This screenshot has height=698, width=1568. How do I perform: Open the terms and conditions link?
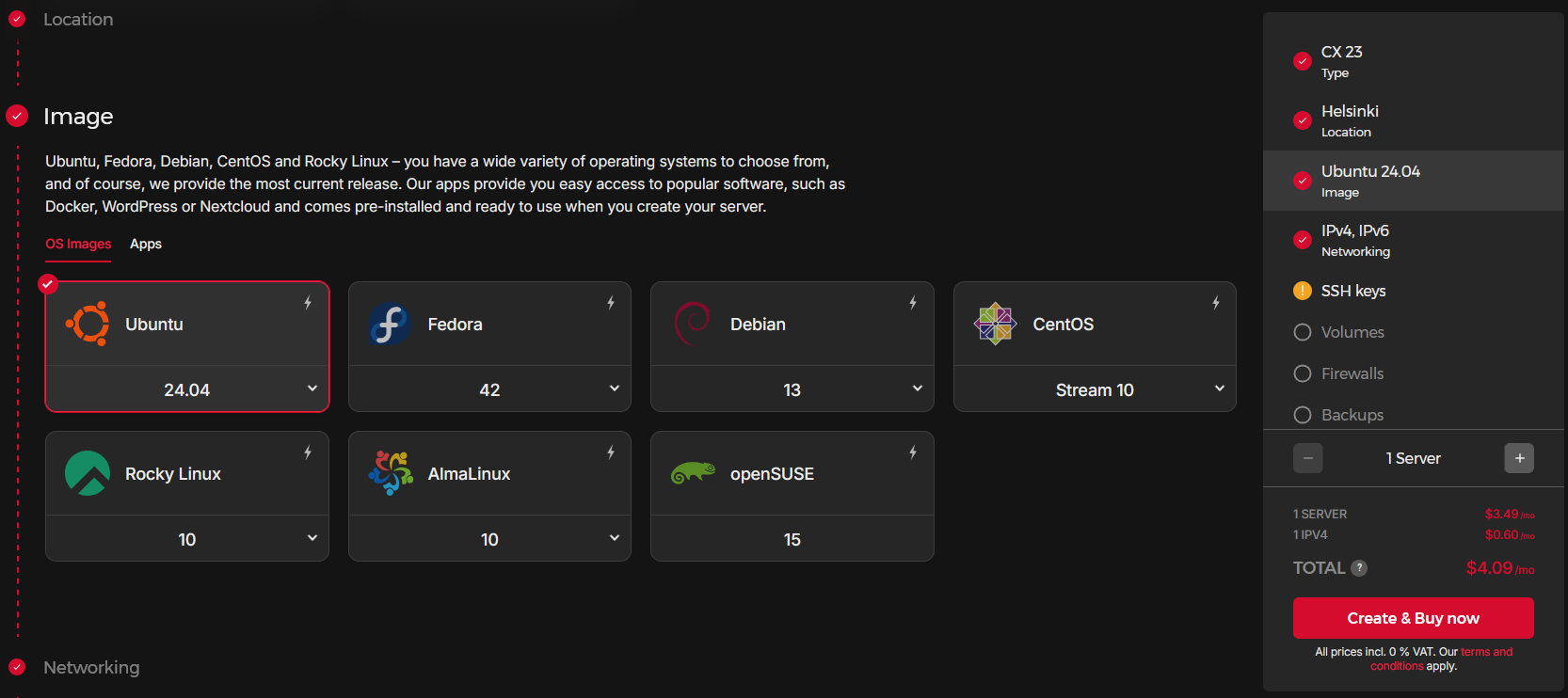(x=1486, y=652)
